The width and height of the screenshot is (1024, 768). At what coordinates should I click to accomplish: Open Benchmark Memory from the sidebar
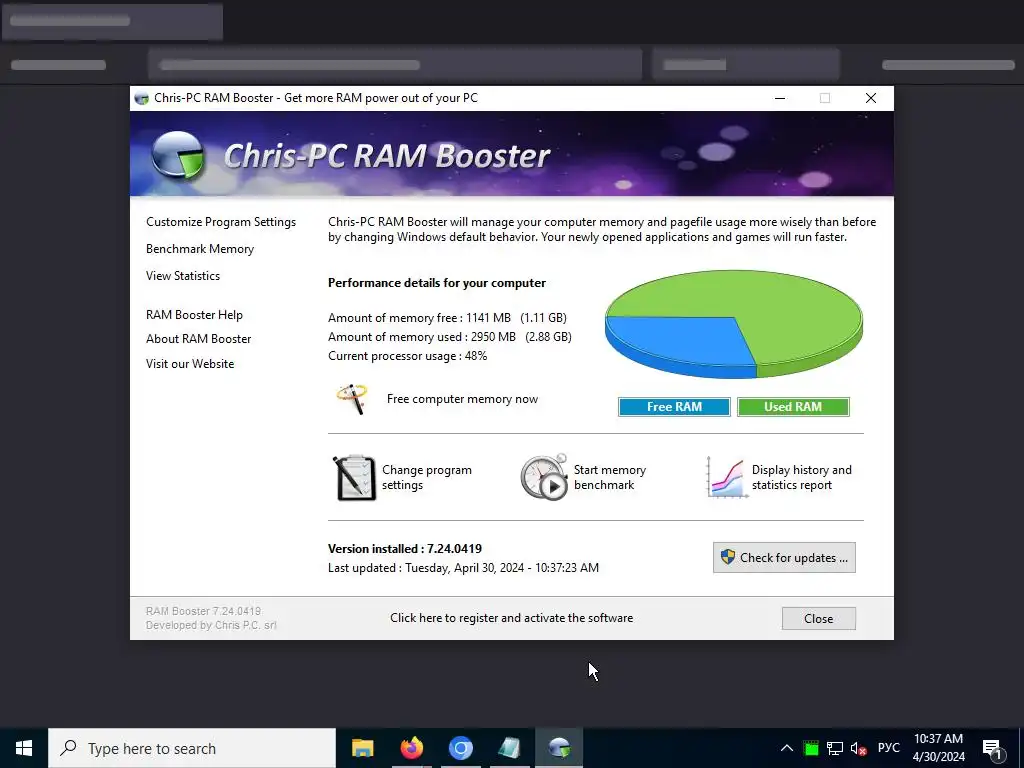pos(200,249)
